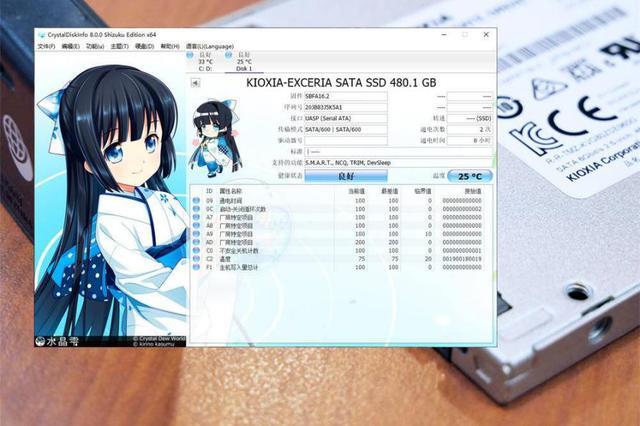Click the status icon of row AD
This screenshot has width=640, height=426.
196,242
